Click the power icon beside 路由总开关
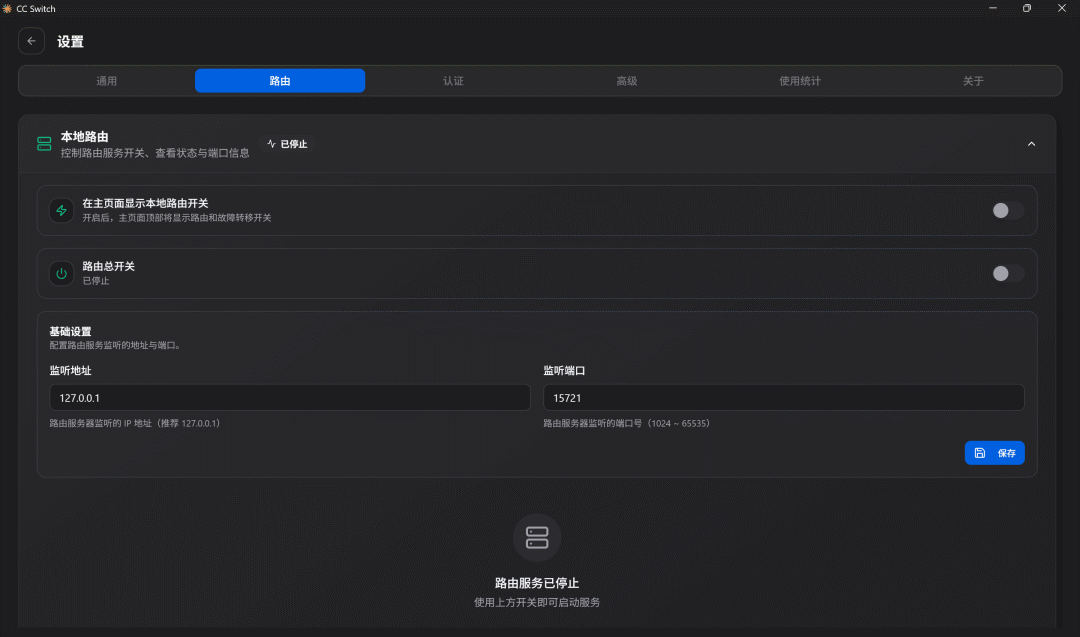Image resolution: width=1080 pixels, height=637 pixels. pos(61,273)
